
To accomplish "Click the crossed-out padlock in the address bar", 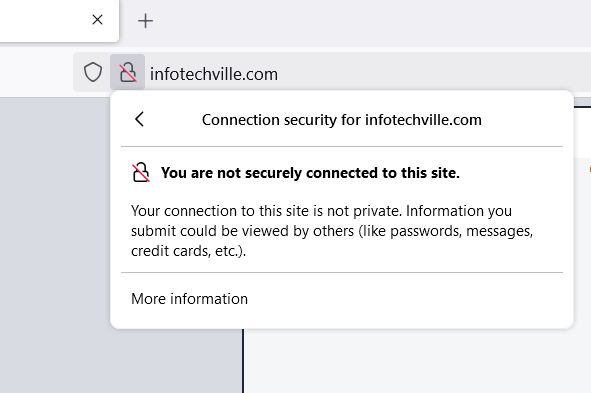I will pos(127,72).
